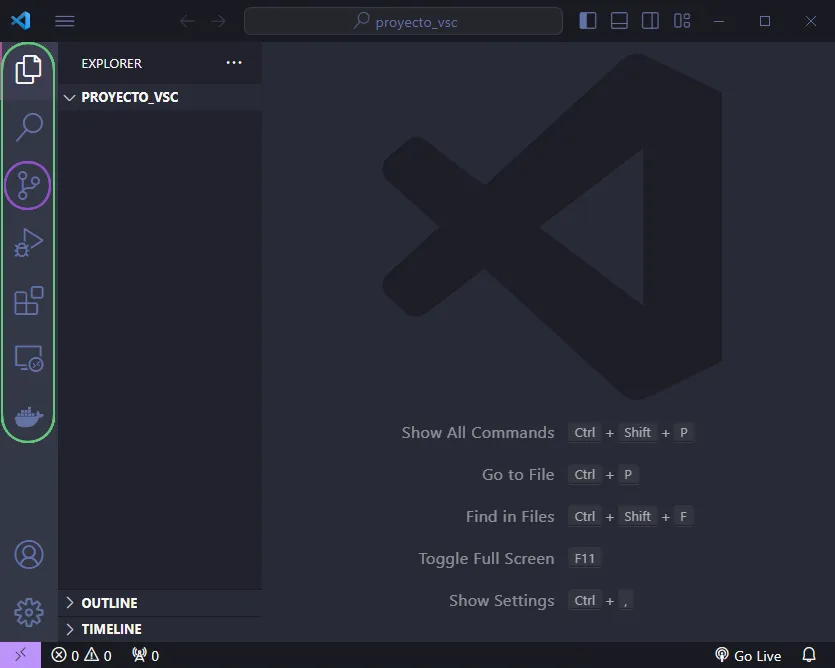This screenshot has height=668, width=835.
Task: Toggle the Secondary Side Bar layout button
Action: [x=650, y=21]
